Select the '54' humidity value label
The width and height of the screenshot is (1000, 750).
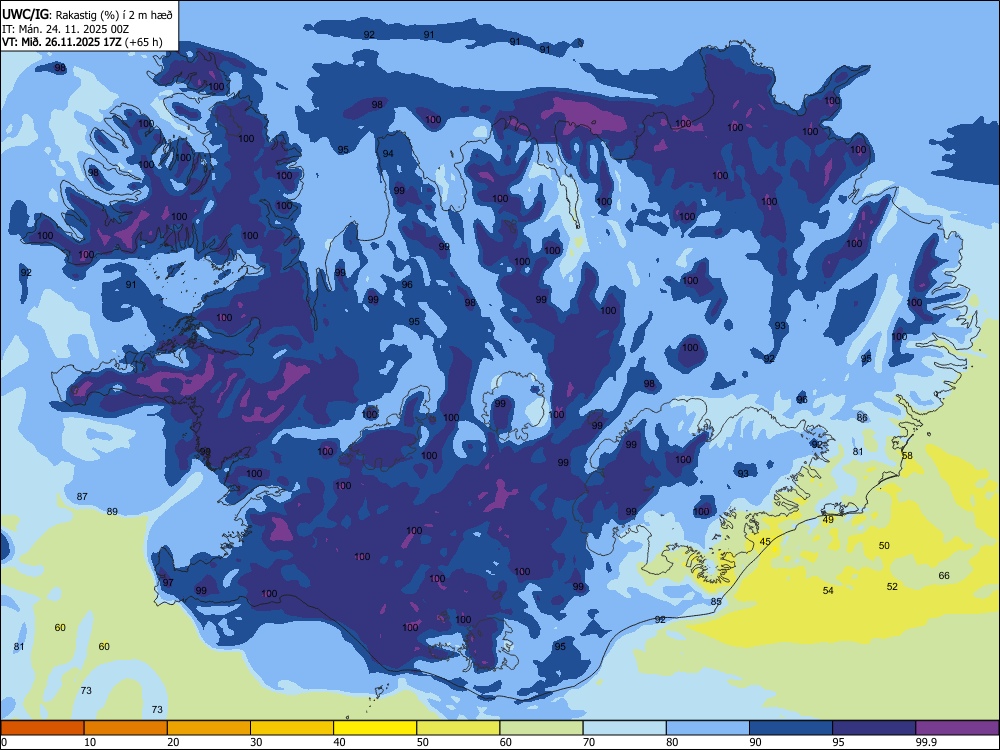coord(828,591)
